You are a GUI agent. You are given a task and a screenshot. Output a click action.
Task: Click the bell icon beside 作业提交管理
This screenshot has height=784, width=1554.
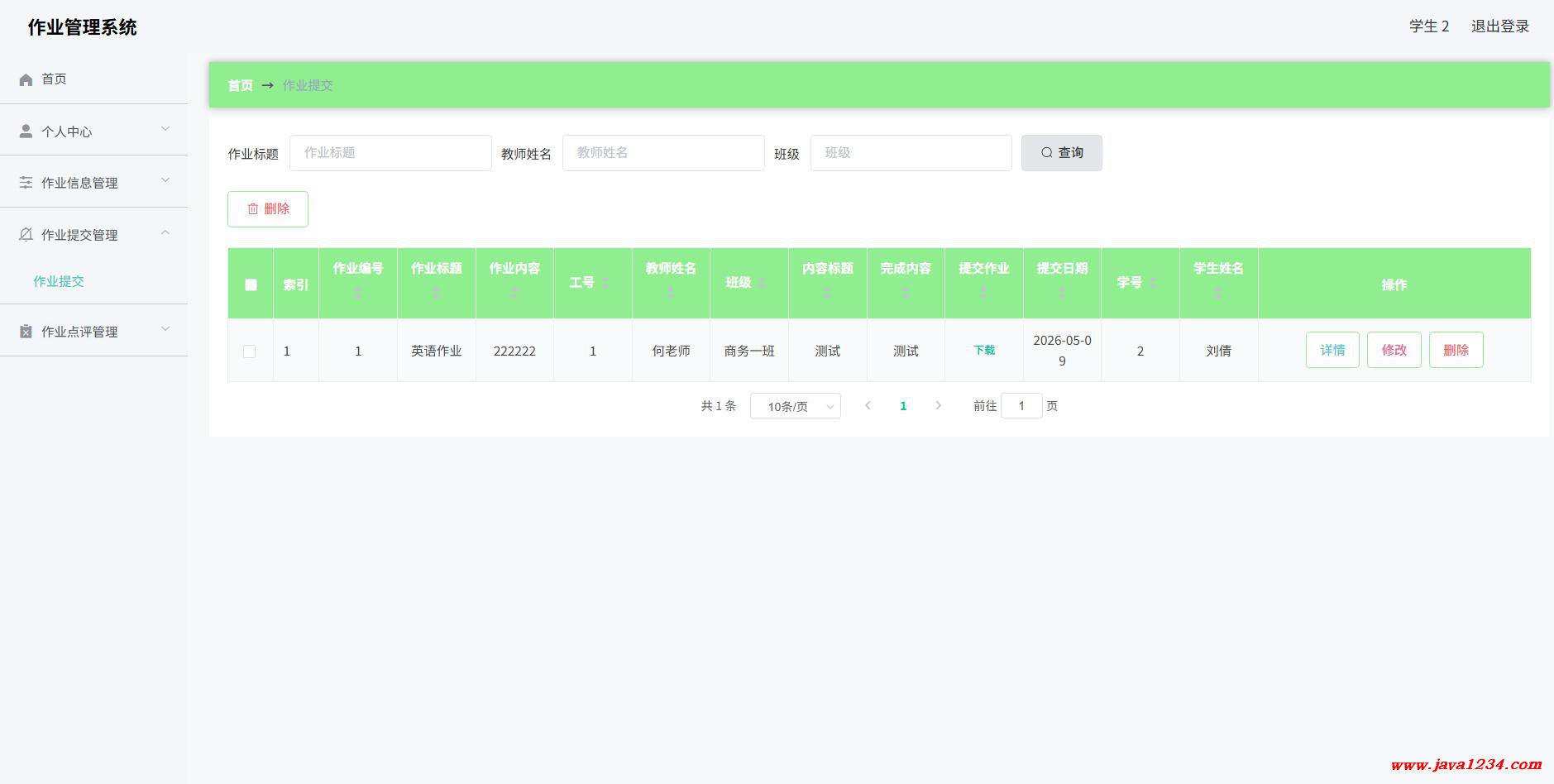pos(26,235)
